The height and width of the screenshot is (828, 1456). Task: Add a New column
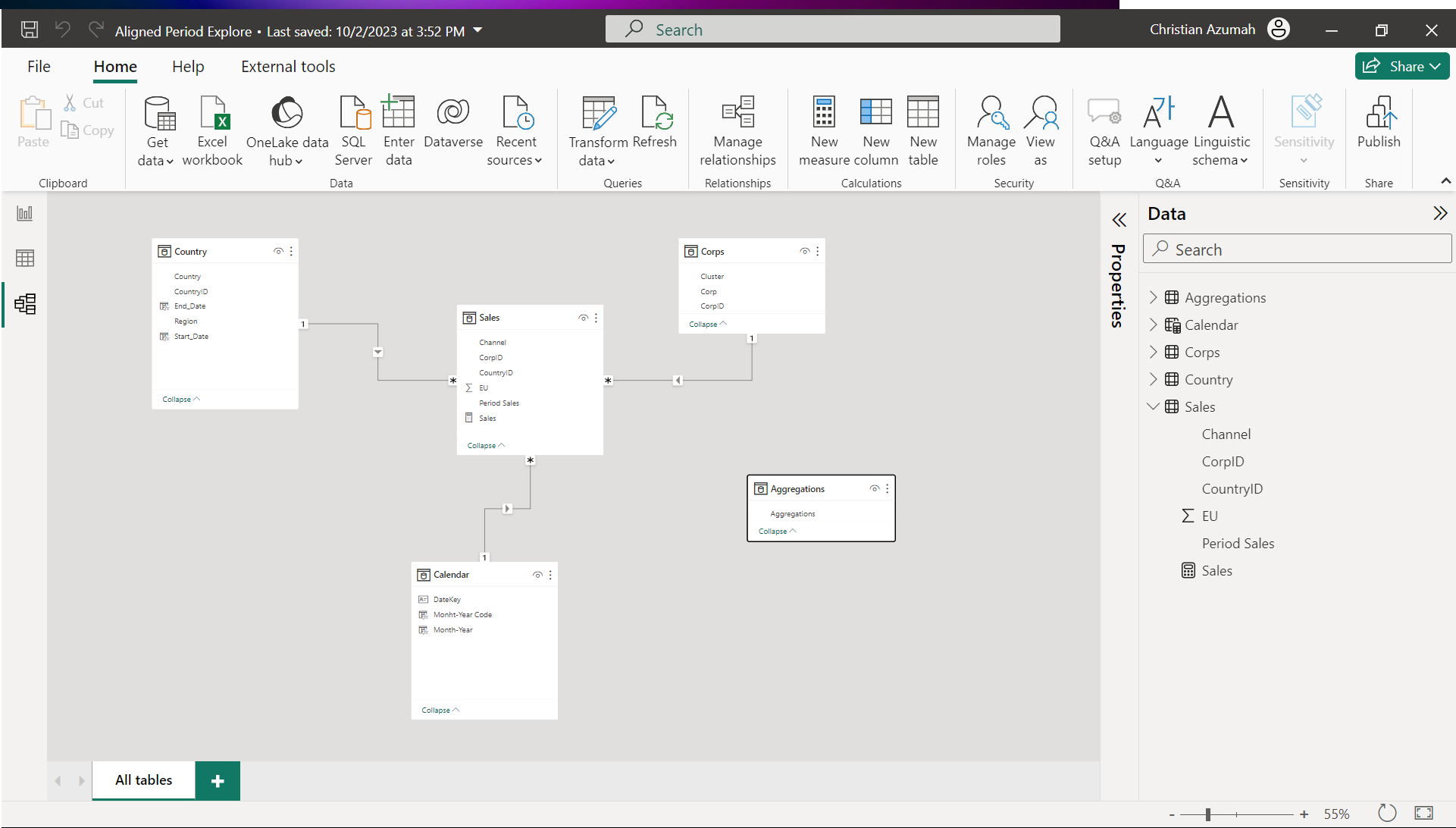coord(876,131)
